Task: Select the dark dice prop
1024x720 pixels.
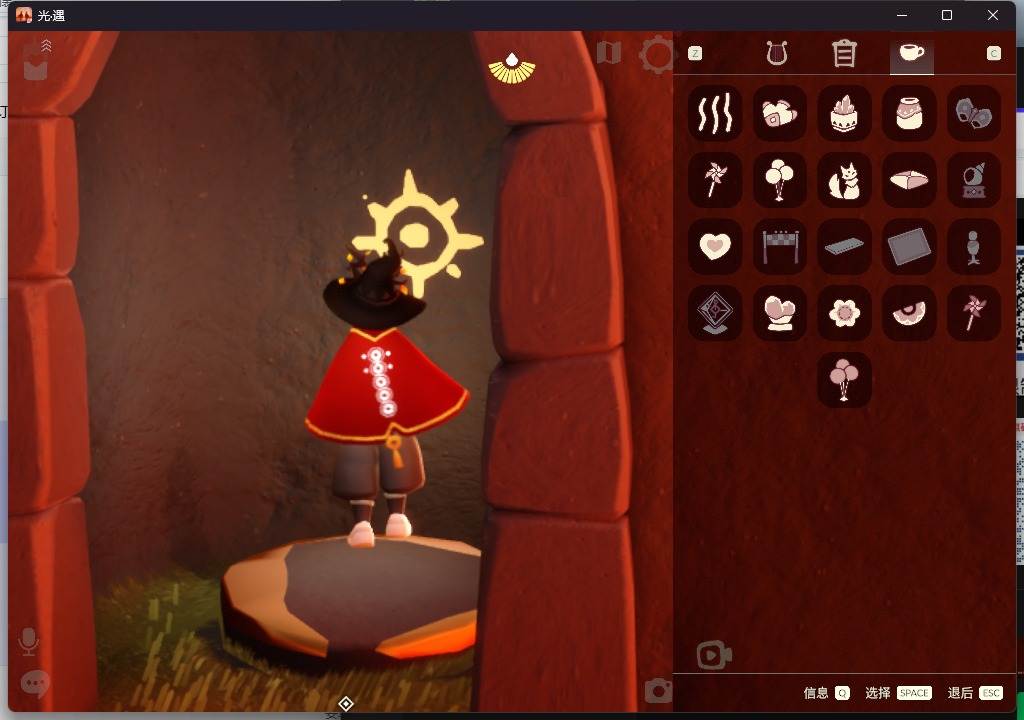Action: click(x=974, y=113)
